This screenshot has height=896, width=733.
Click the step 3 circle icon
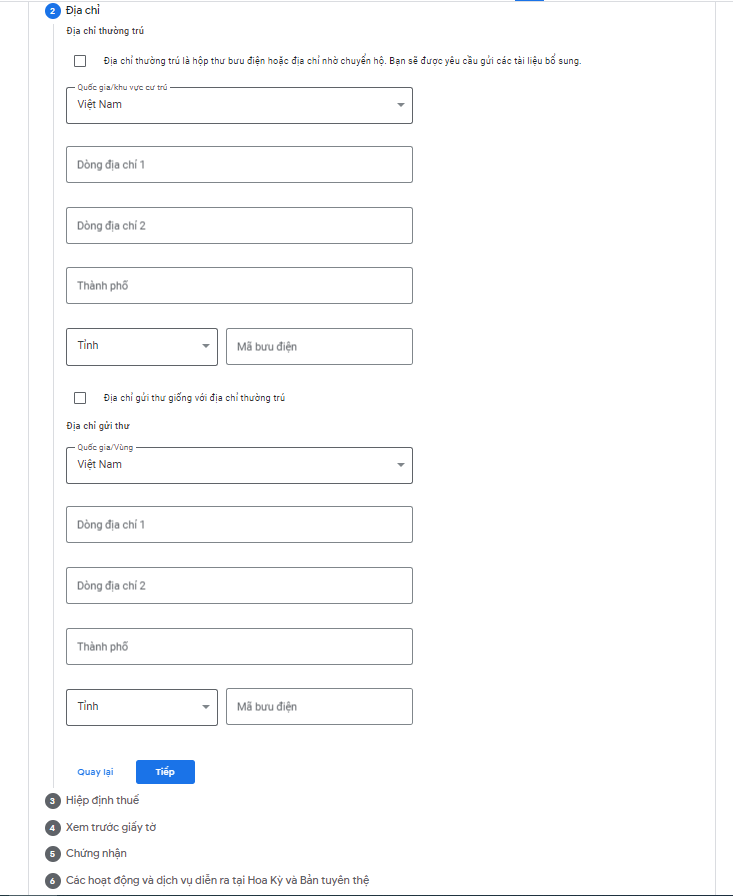pyautogui.click(x=53, y=801)
